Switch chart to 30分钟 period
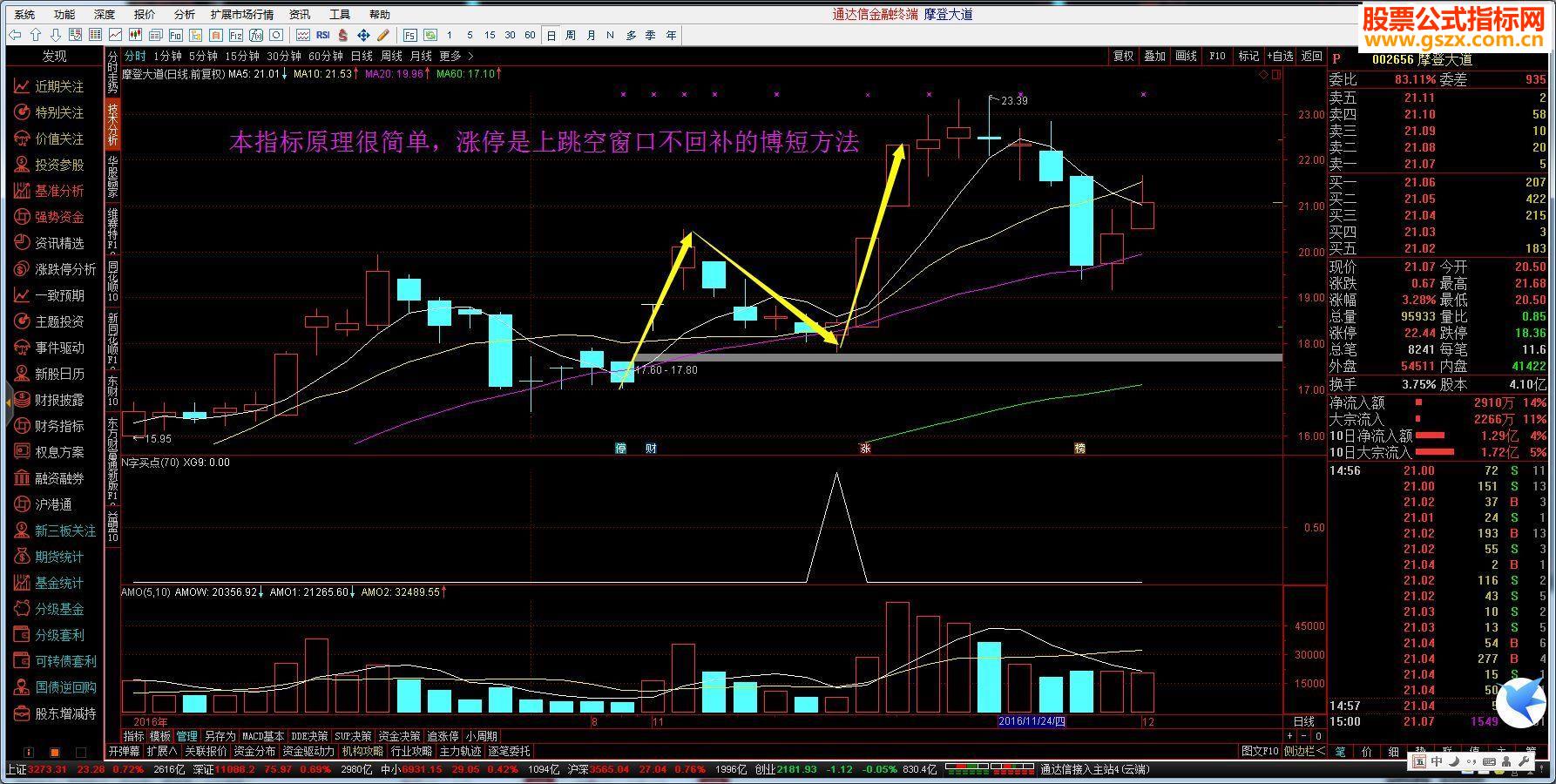This screenshot has height=784, width=1556. point(284,56)
